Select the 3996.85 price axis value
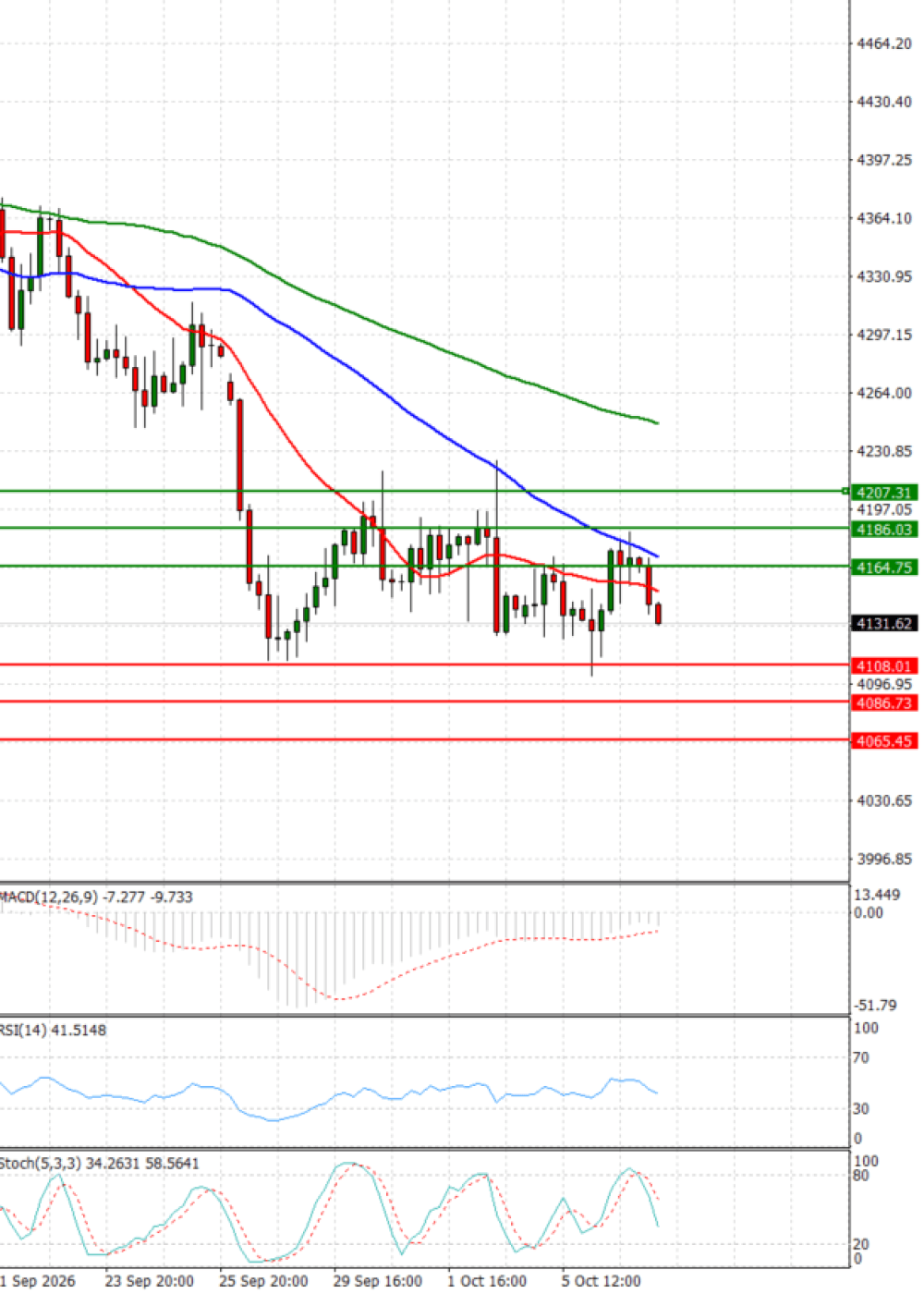Image resolution: width=924 pixels, height=1294 pixels. (x=884, y=859)
